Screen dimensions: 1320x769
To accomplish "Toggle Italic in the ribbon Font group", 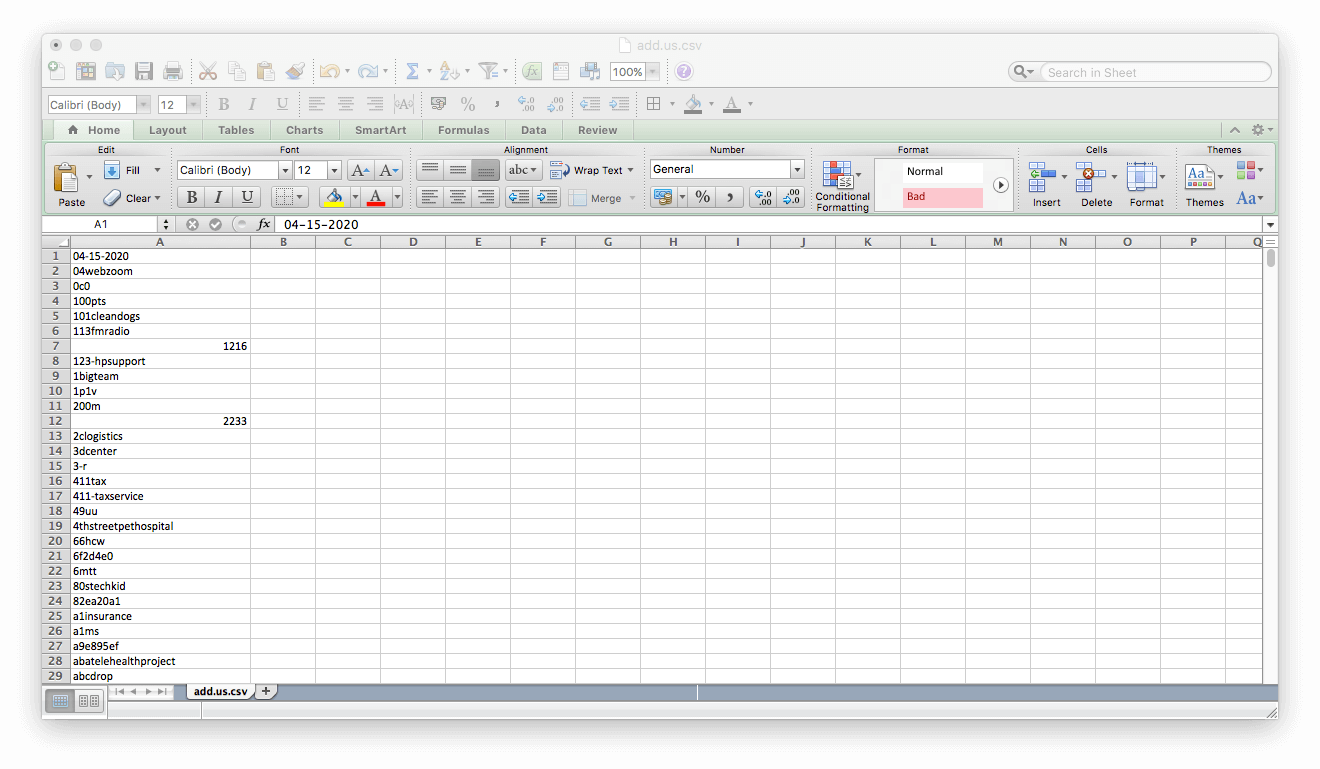I will tap(219, 197).
